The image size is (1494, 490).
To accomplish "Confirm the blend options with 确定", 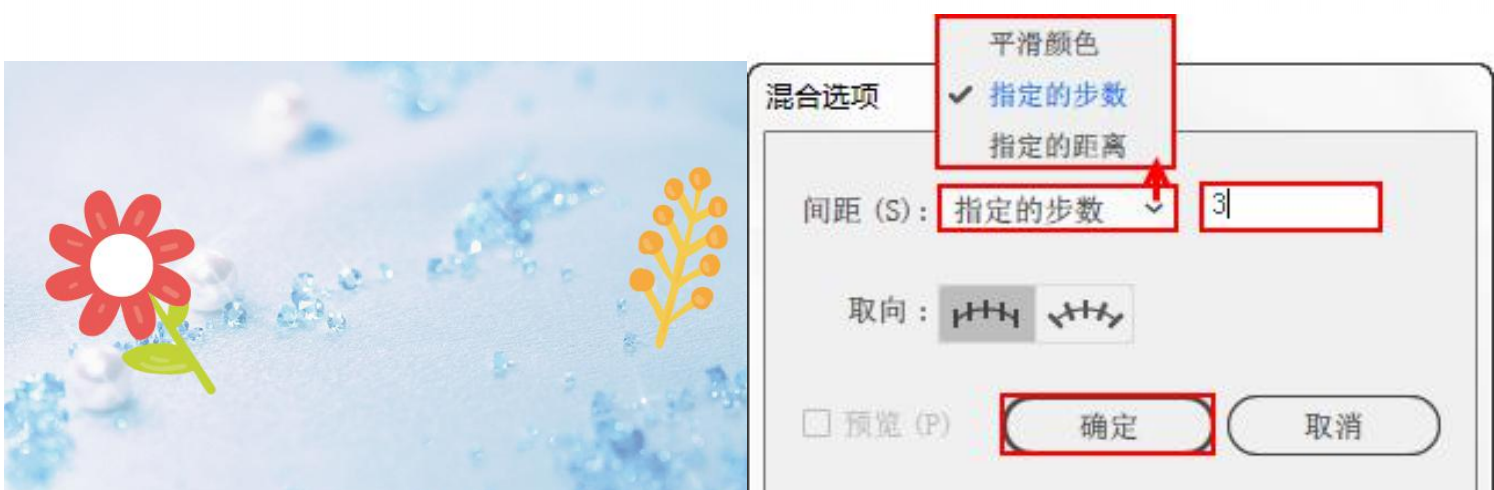I will pyautogui.click(x=1109, y=425).
